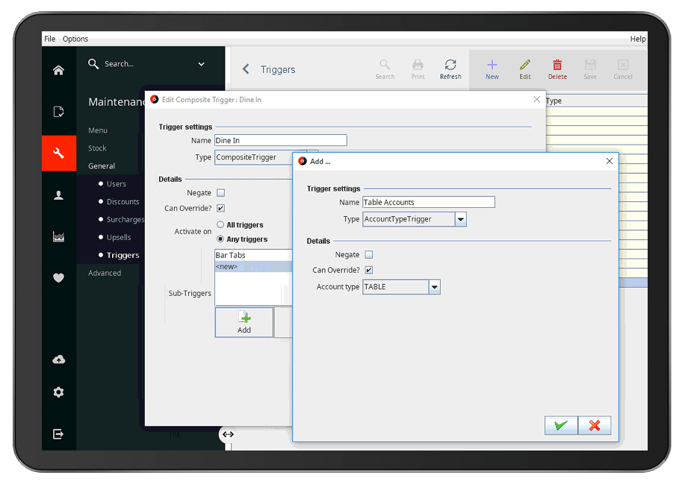
Task: Expand the AccountTypeTrigger Type dropdown
Action: coord(460,219)
